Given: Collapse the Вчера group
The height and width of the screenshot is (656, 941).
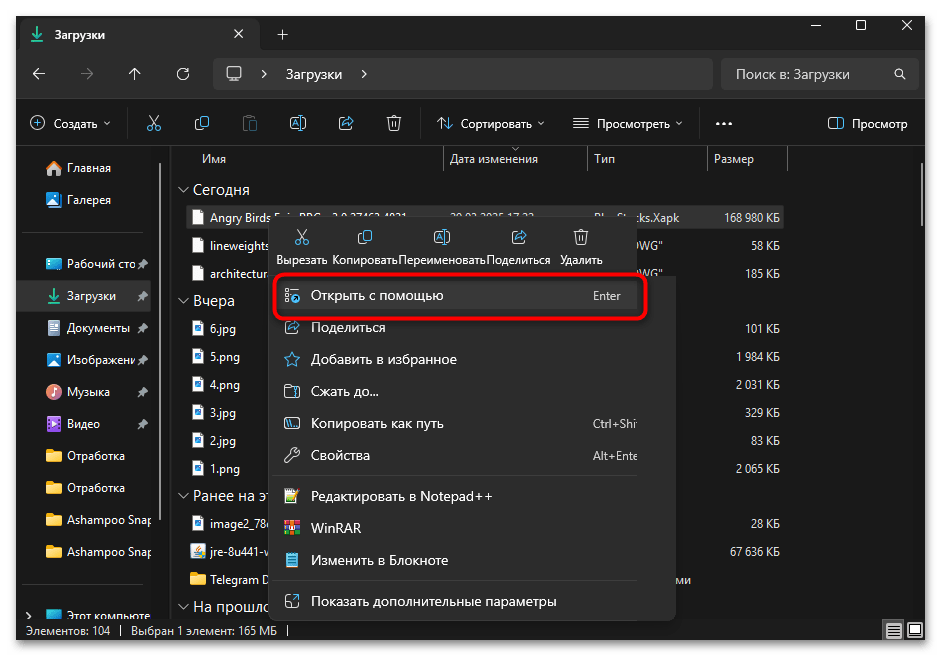Looking at the screenshot, I should pos(183,301).
